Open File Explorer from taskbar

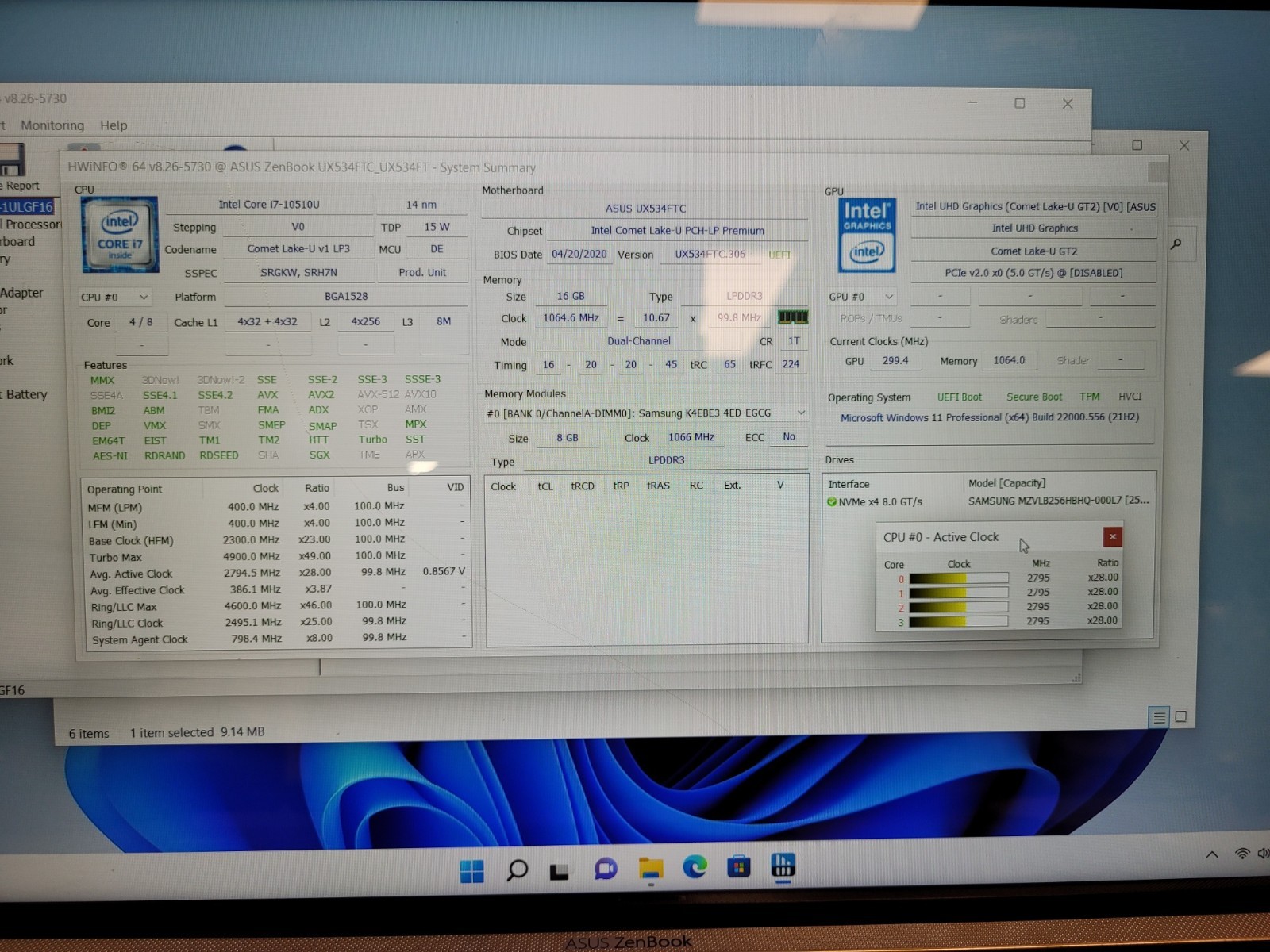tap(651, 868)
